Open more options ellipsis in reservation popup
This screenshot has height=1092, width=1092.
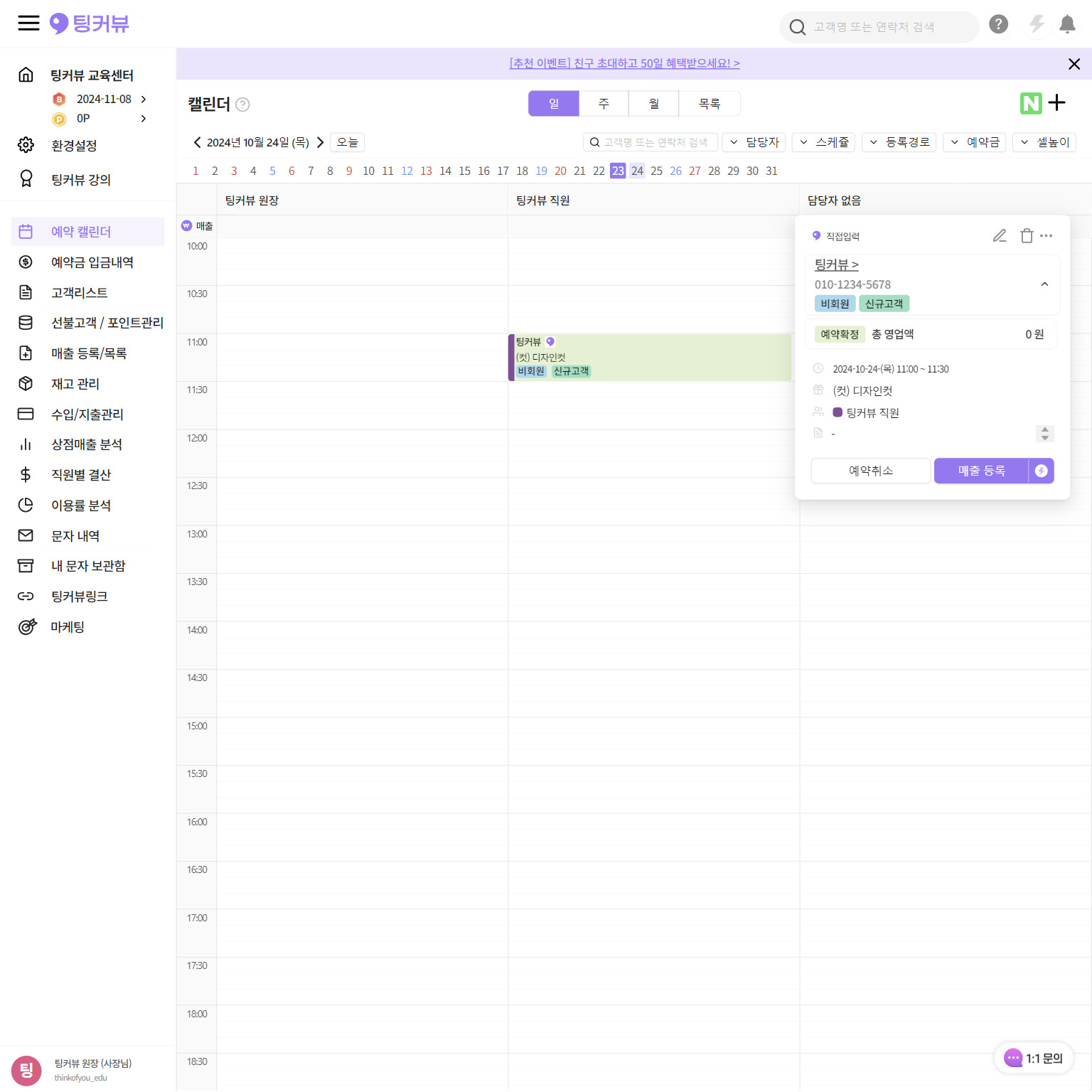pos(1046,235)
